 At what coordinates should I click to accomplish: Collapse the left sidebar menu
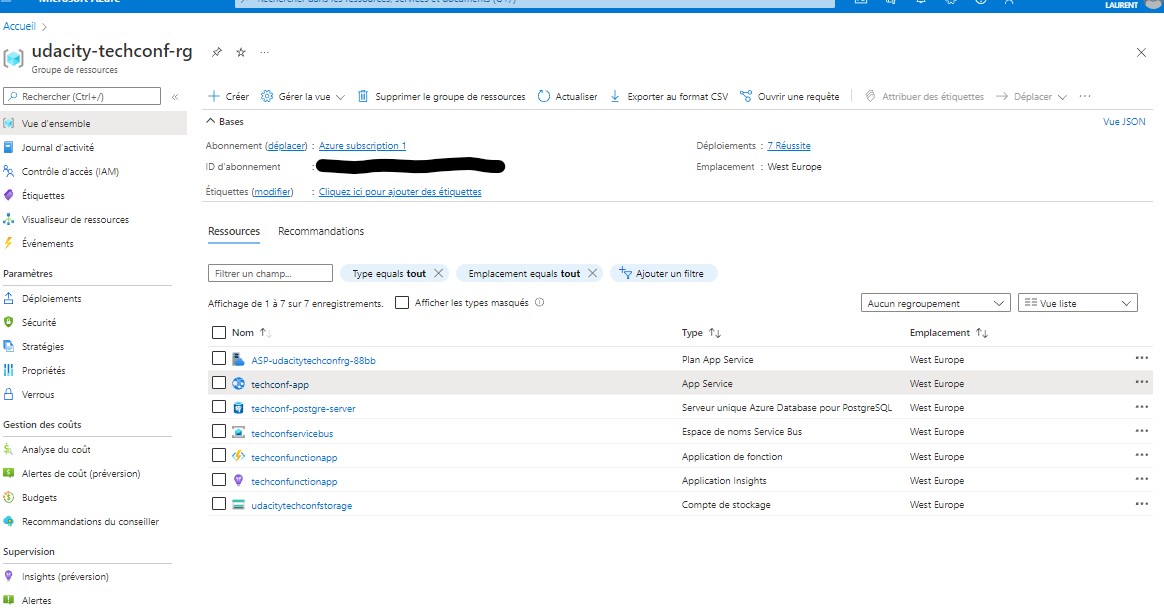[175, 96]
